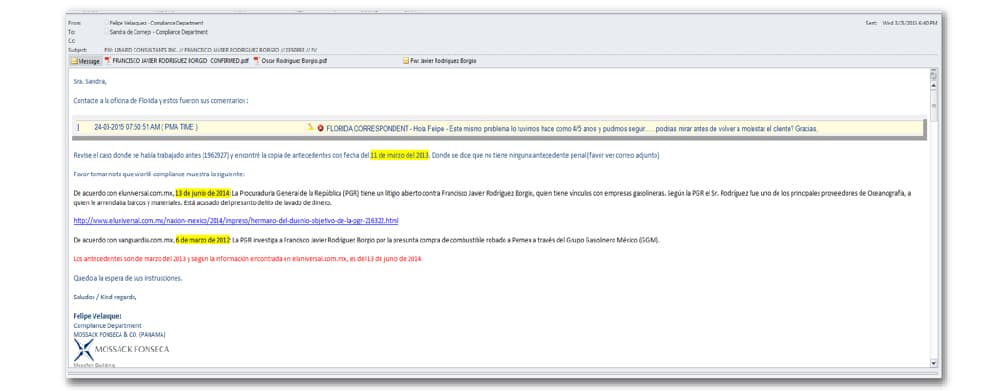Click Saludos / Kind regards text

[105, 297]
